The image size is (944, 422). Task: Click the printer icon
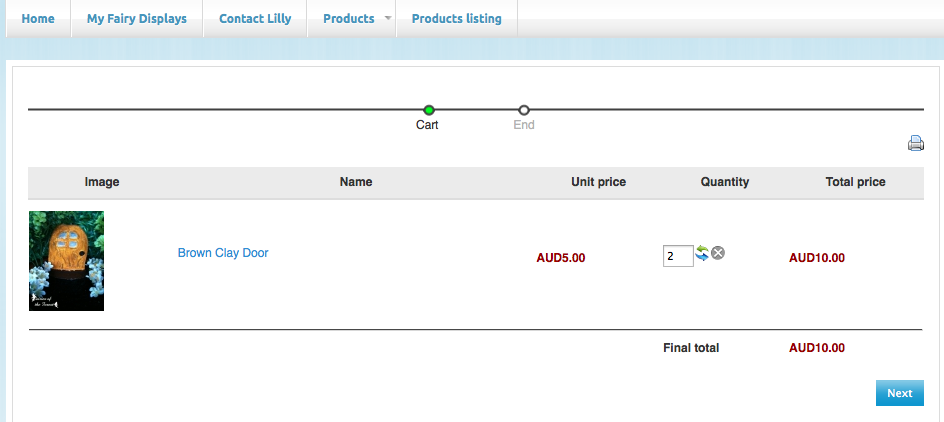click(915, 143)
